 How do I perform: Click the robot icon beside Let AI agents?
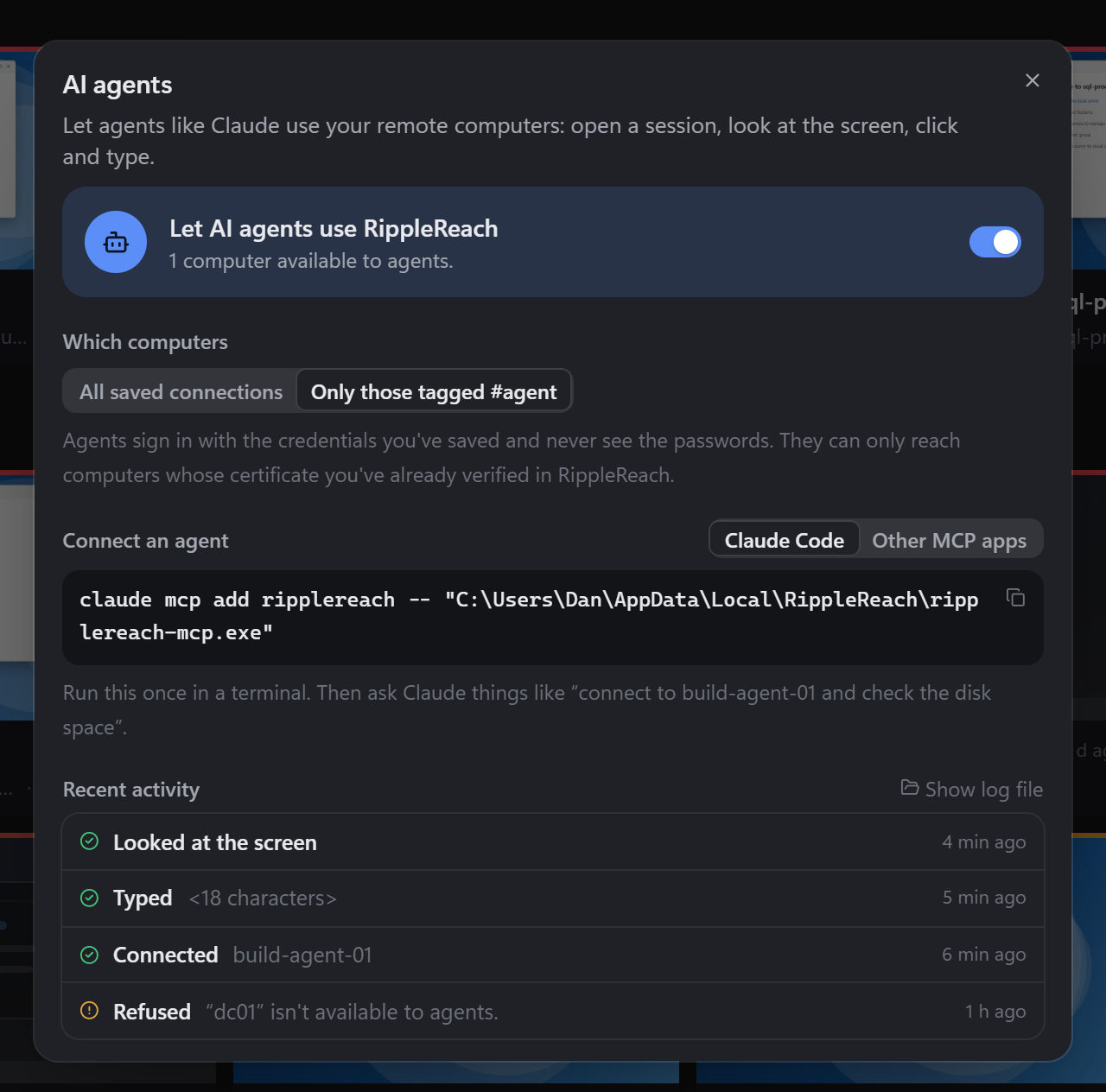[x=116, y=242]
